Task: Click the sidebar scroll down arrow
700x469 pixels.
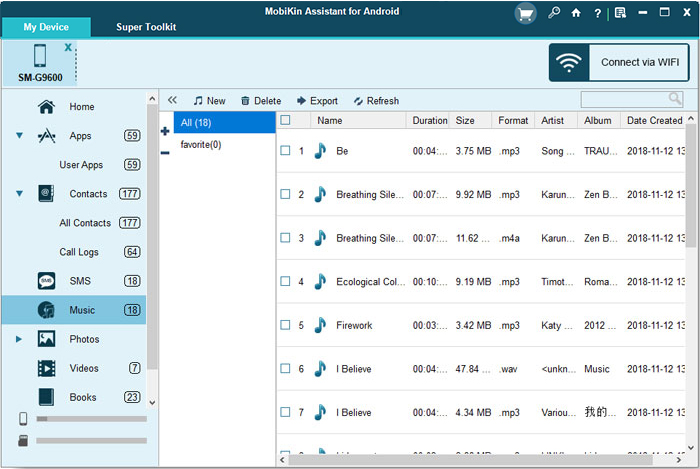Action: (152, 403)
